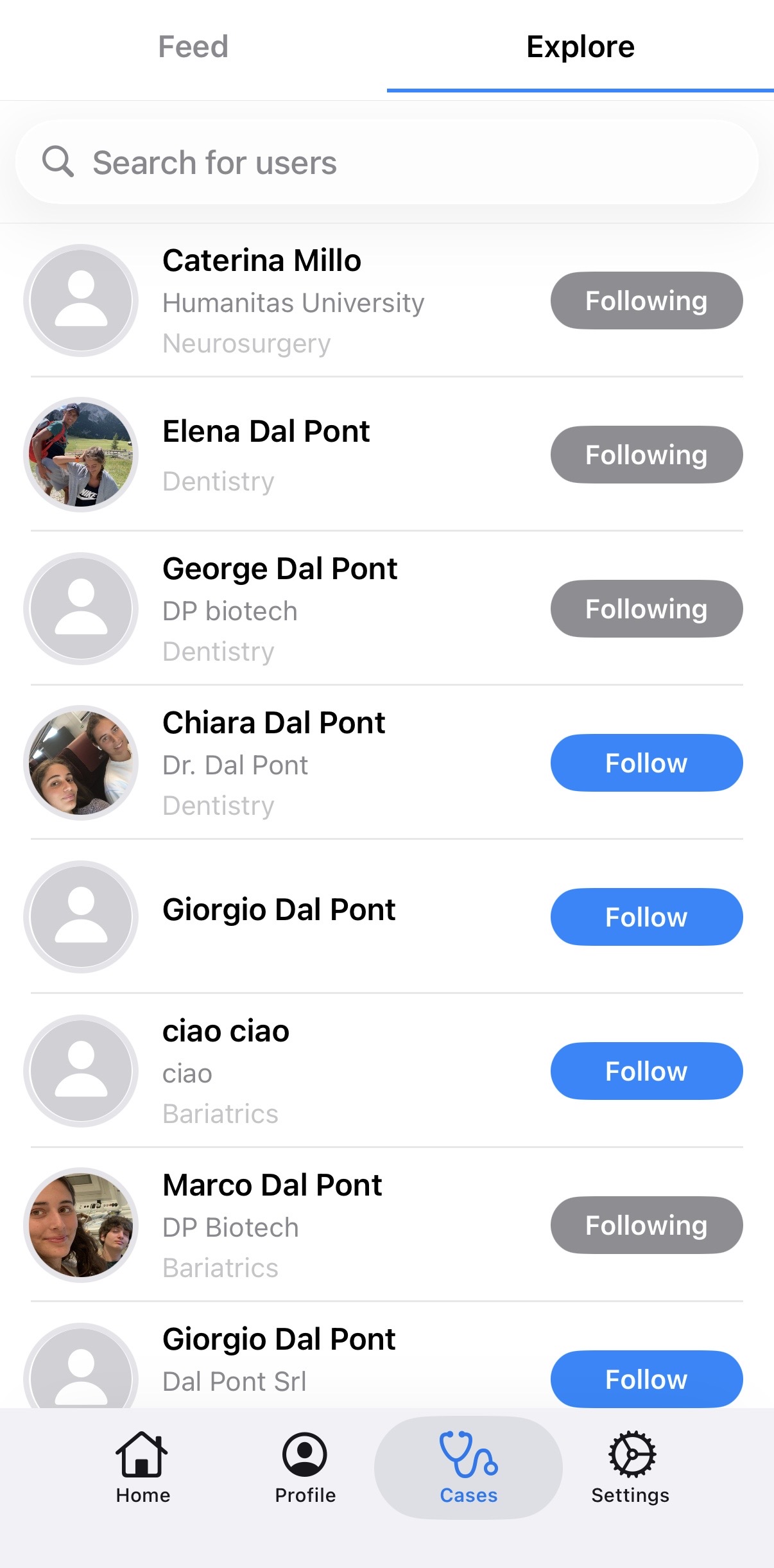Follow Chiara Dal Pont
The image size is (774, 1568).
pos(646,763)
